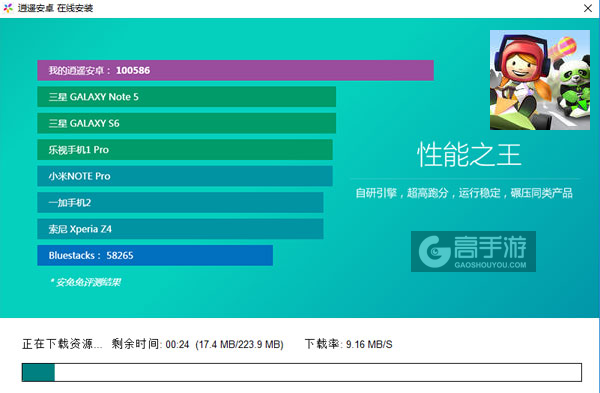Click the 安兔兔评测结果 footnote
Screen dimensions: 600x393
point(86,282)
